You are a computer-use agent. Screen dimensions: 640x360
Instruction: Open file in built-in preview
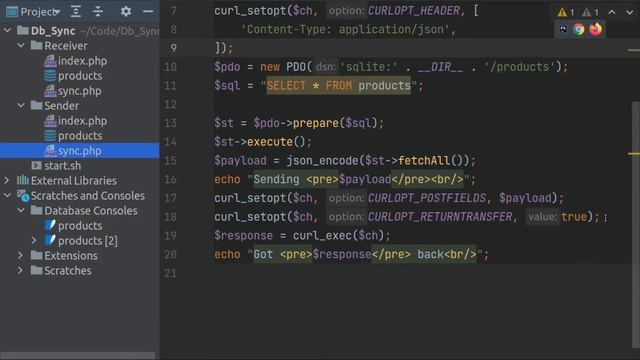click(563, 29)
